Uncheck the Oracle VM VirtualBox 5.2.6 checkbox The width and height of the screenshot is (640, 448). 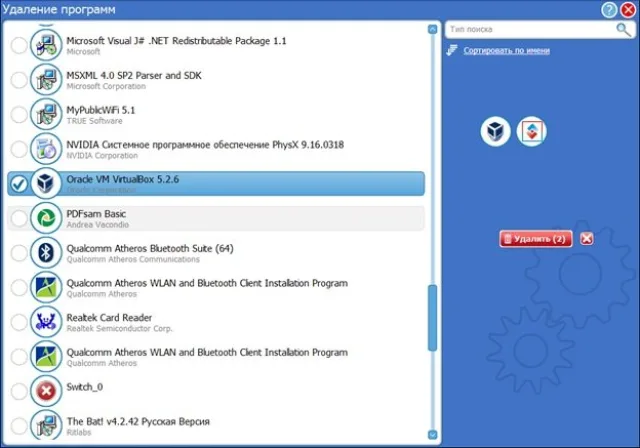tap(19, 184)
